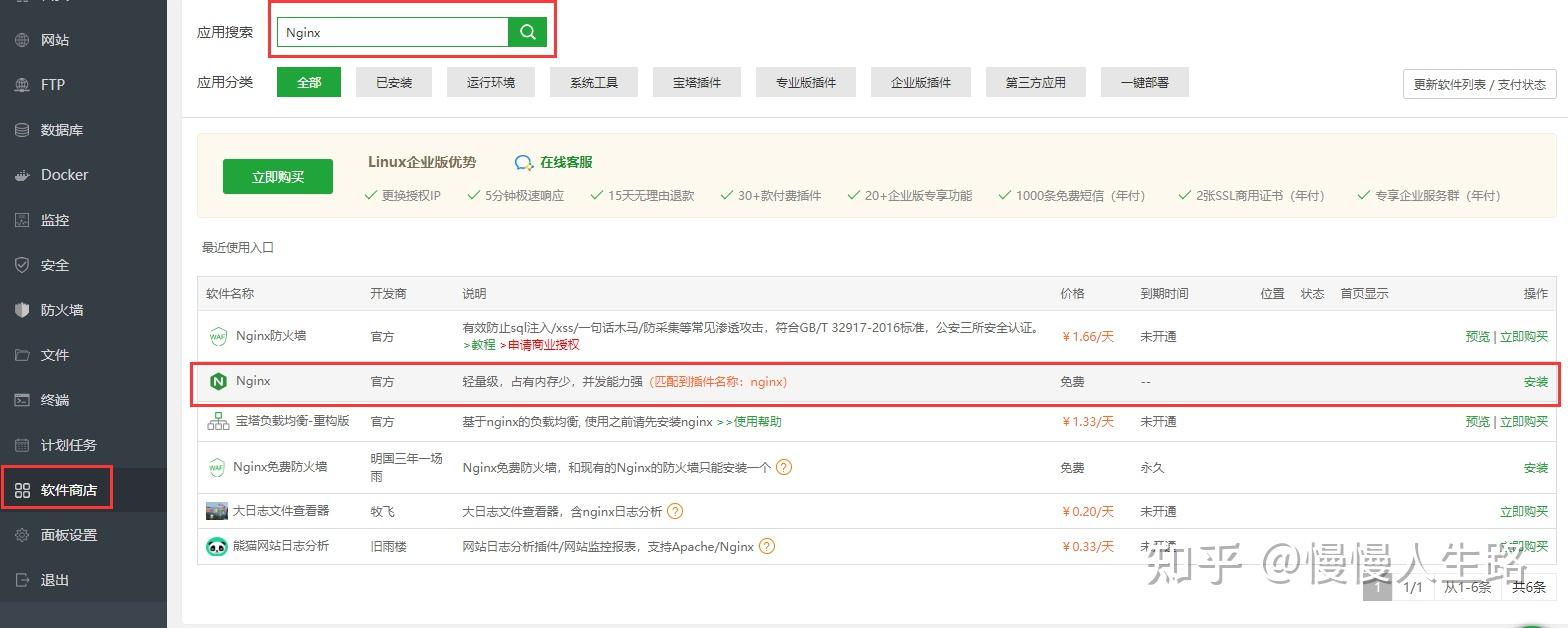Click the FTP sidebar icon
The width and height of the screenshot is (1568, 628).
(22, 85)
